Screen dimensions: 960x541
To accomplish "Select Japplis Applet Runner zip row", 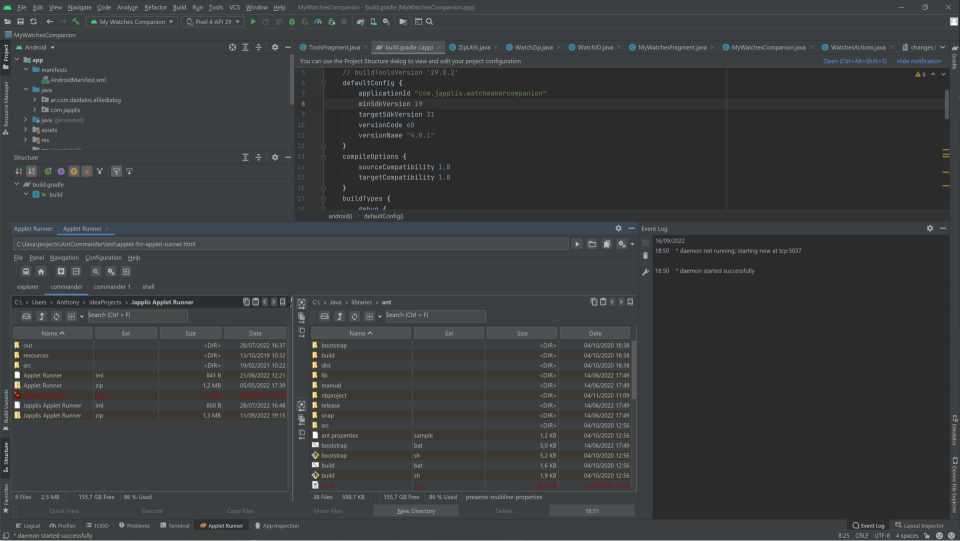I will pos(150,416).
